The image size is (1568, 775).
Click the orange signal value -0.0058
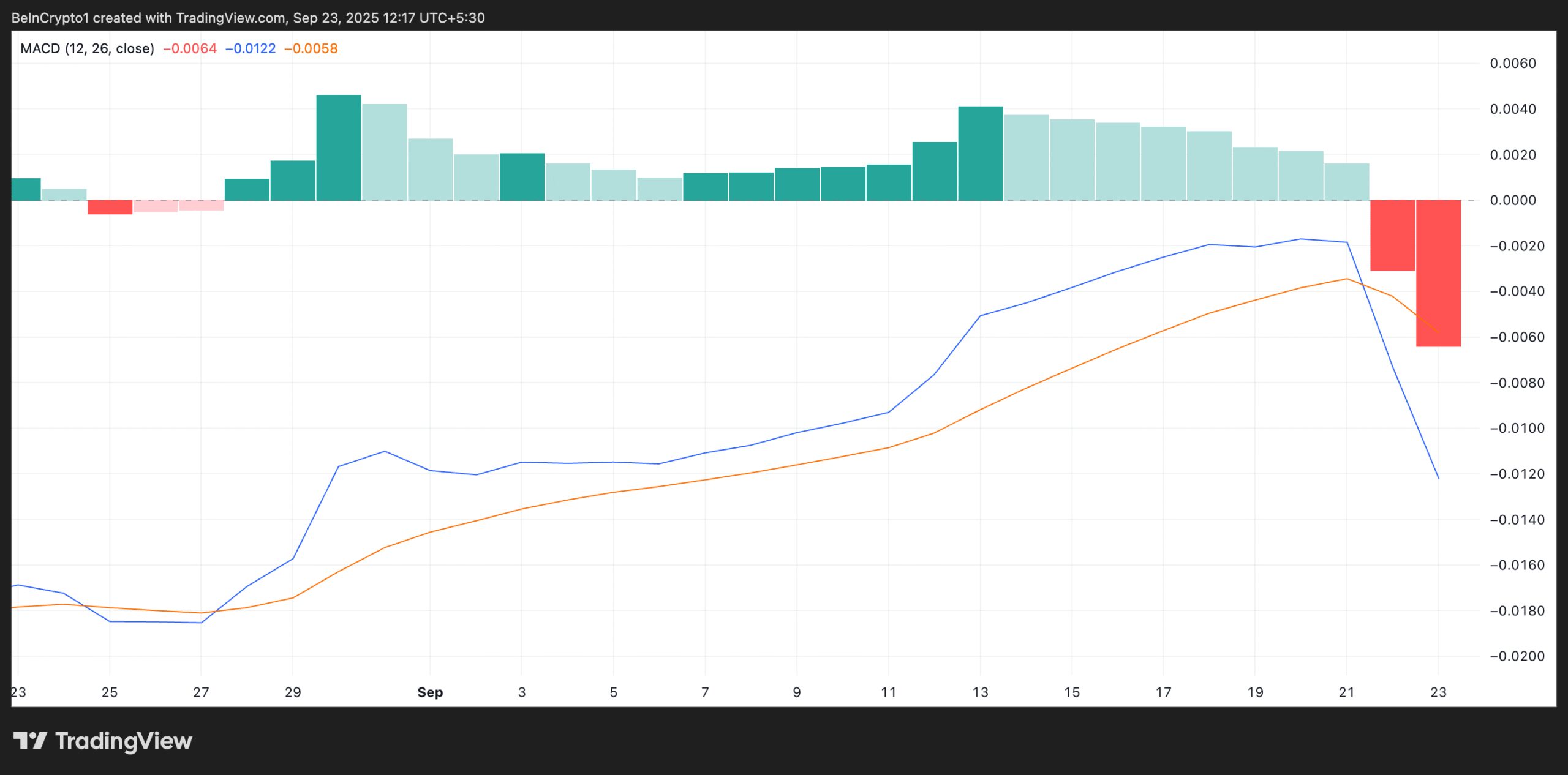(x=311, y=48)
